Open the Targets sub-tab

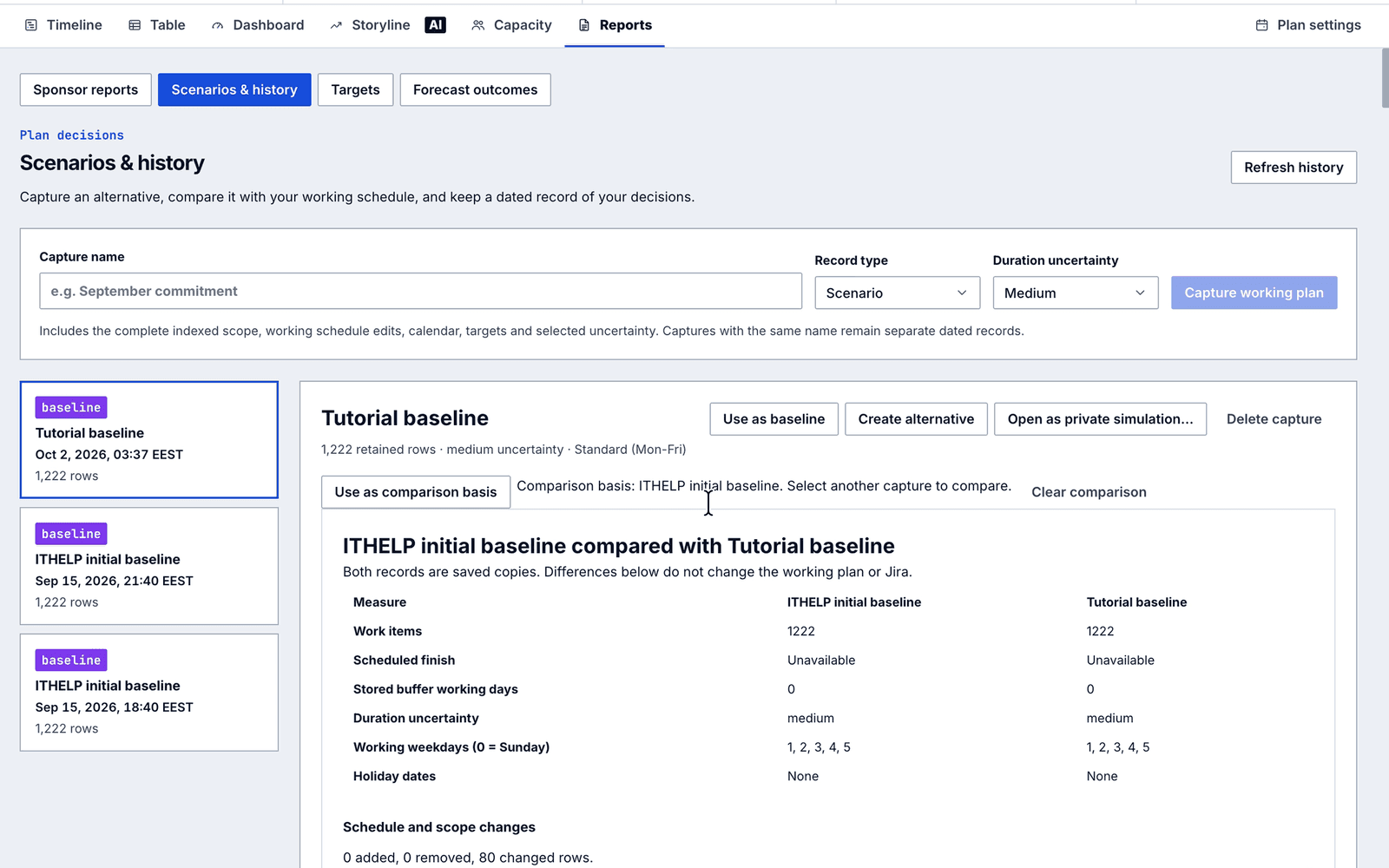click(355, 89)
